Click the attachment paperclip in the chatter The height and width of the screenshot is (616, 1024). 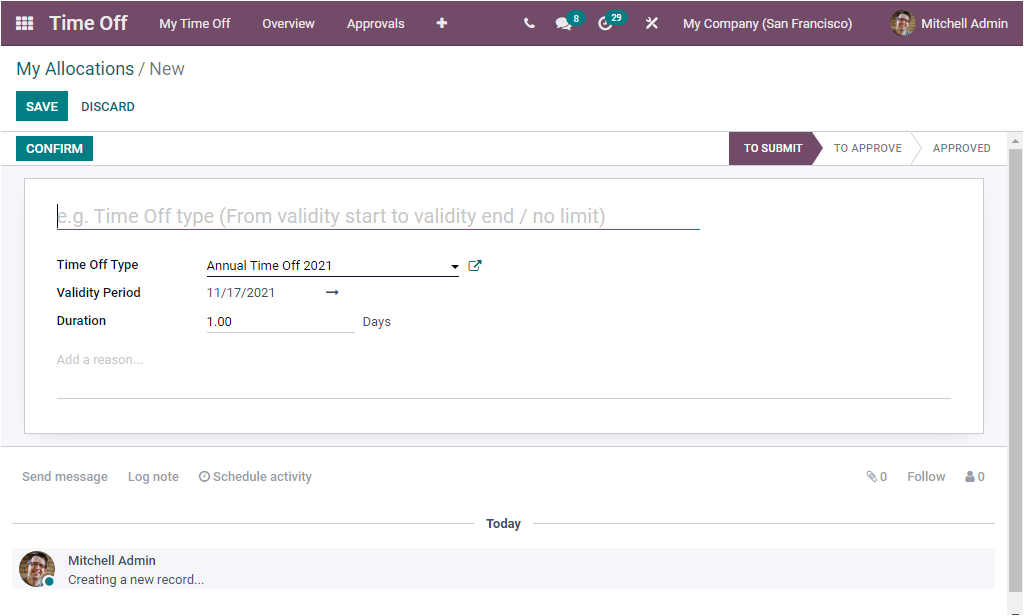point(871,476)
